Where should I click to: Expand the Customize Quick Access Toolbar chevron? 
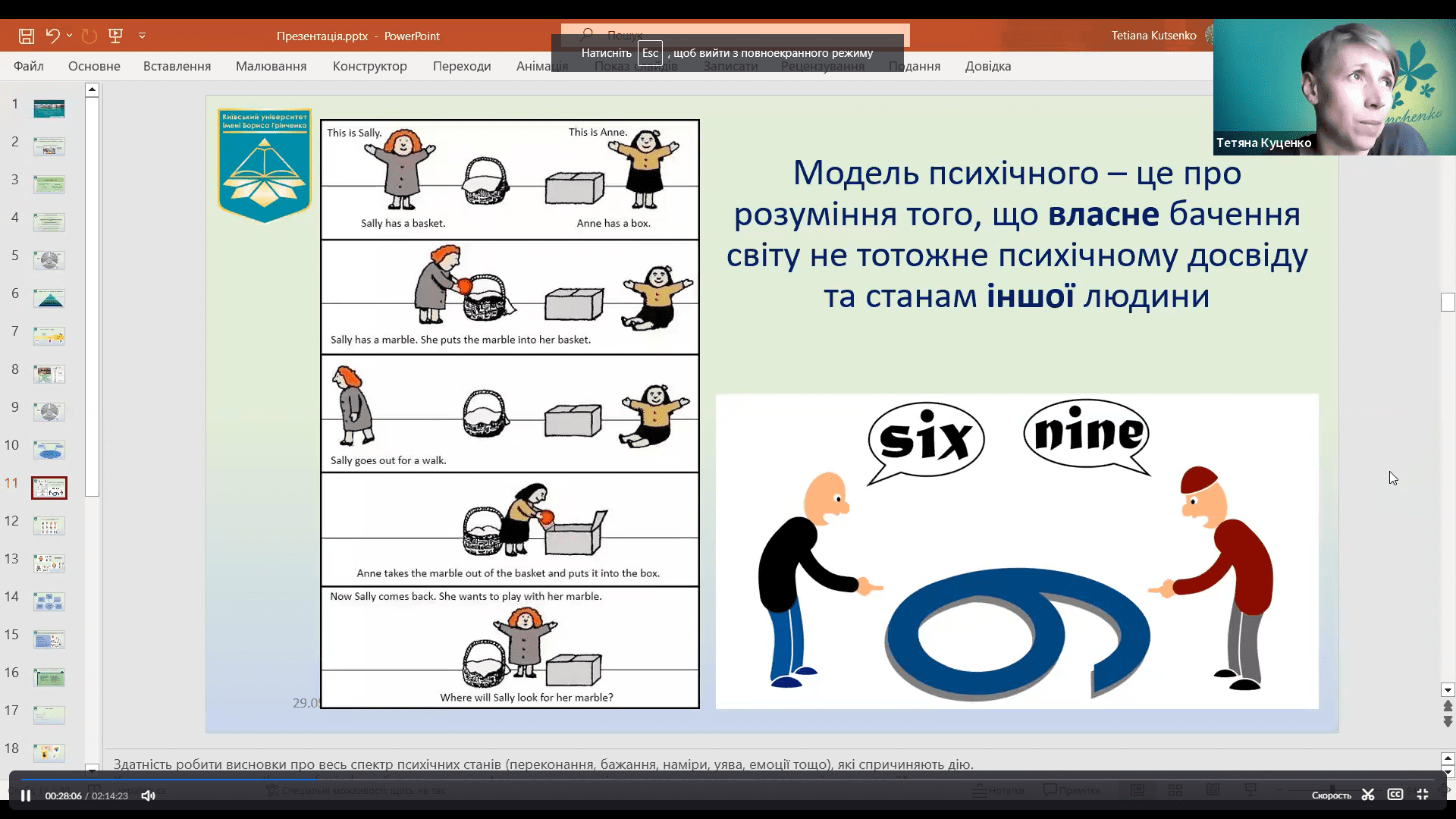coord(143,36)
